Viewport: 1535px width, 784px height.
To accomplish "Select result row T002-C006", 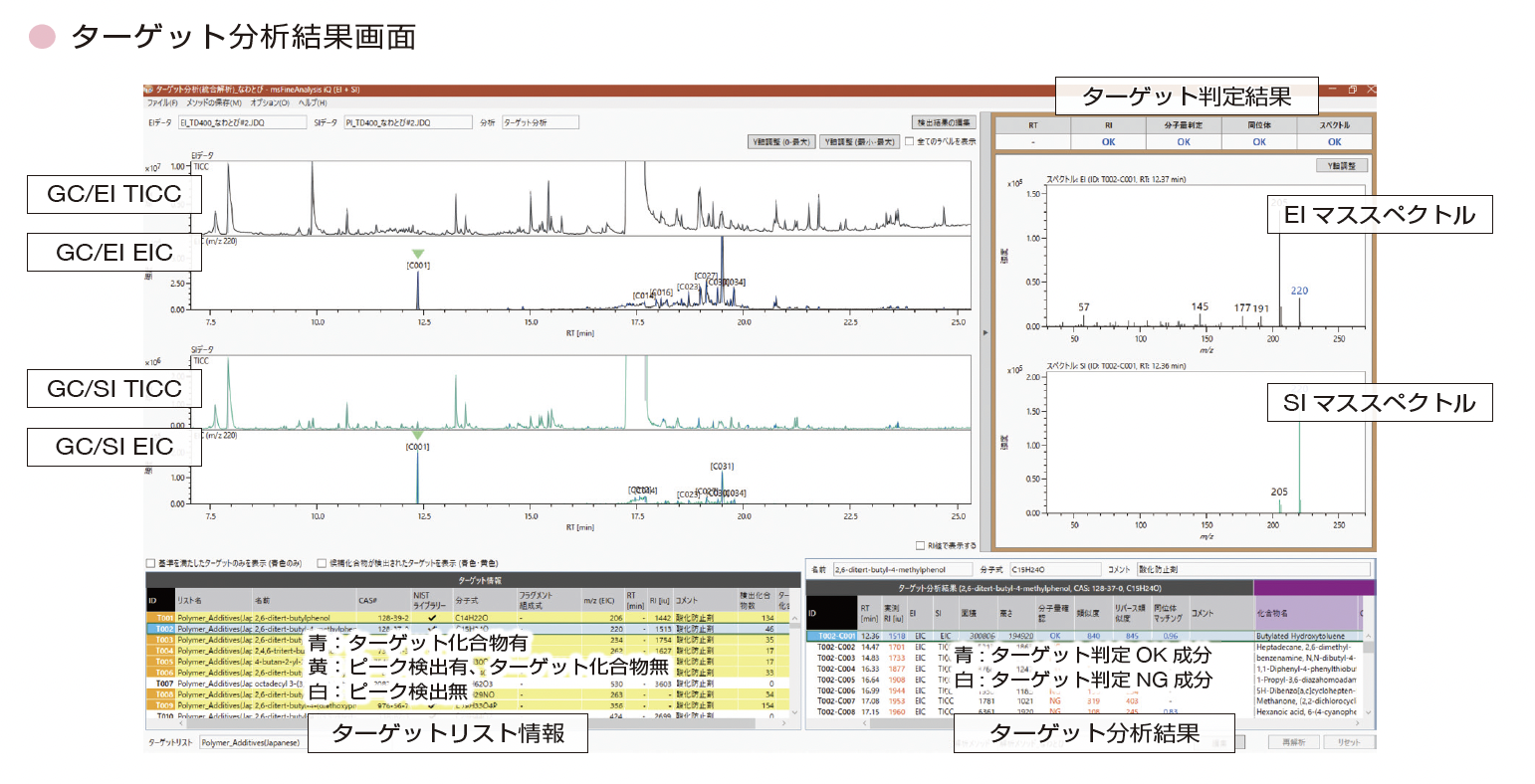I will (1084, 690).
